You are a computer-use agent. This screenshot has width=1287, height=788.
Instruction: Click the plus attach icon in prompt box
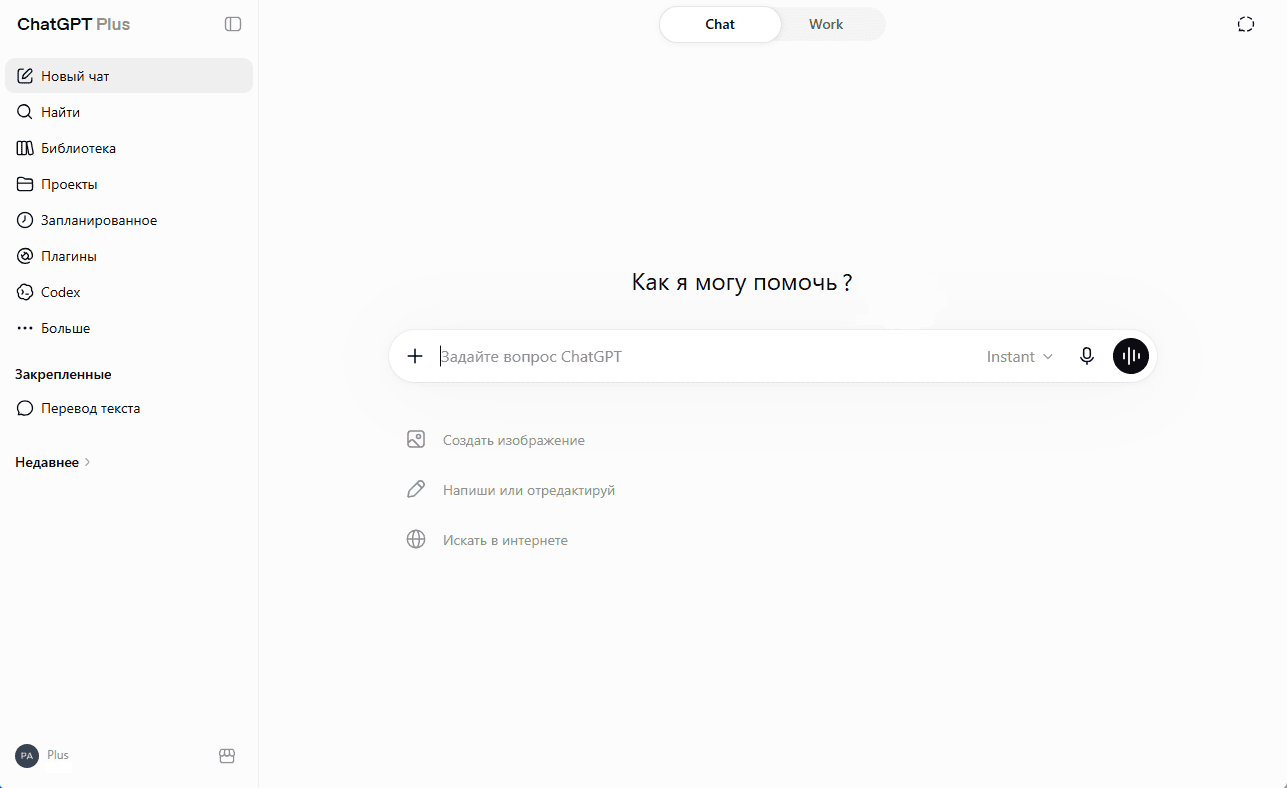coord(415,356)
